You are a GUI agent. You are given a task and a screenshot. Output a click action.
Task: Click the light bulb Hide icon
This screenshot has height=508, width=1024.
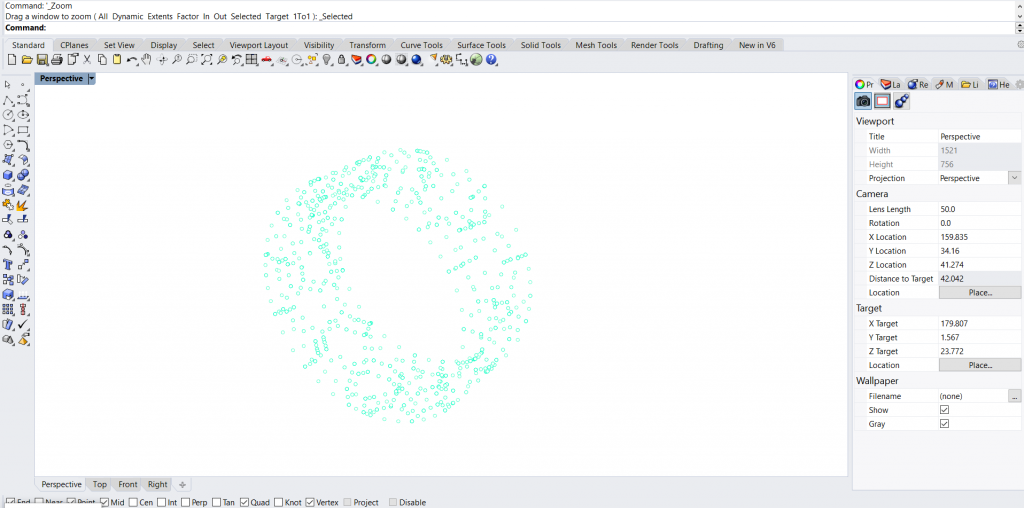pyautogui.click(x=327, y=59)
